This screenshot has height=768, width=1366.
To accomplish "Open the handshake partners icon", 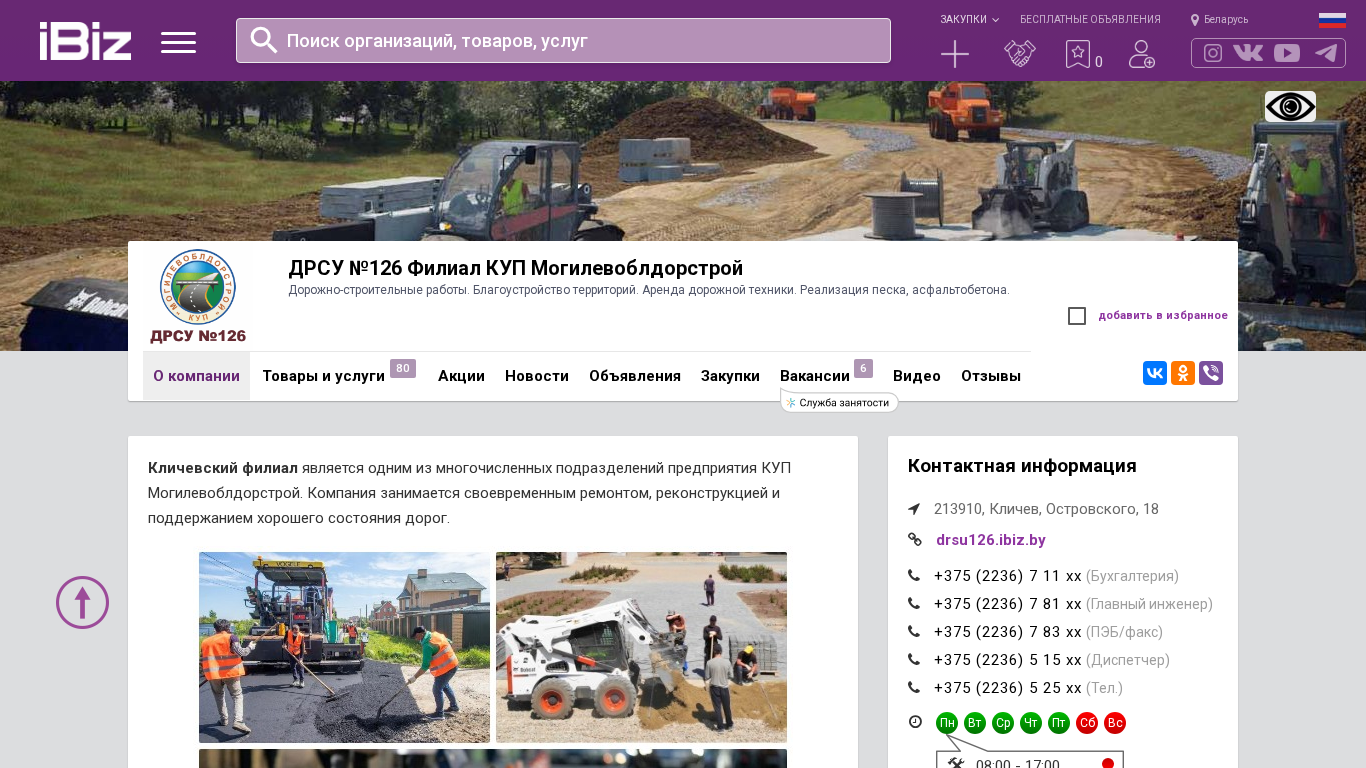I will pos(1020,54).
